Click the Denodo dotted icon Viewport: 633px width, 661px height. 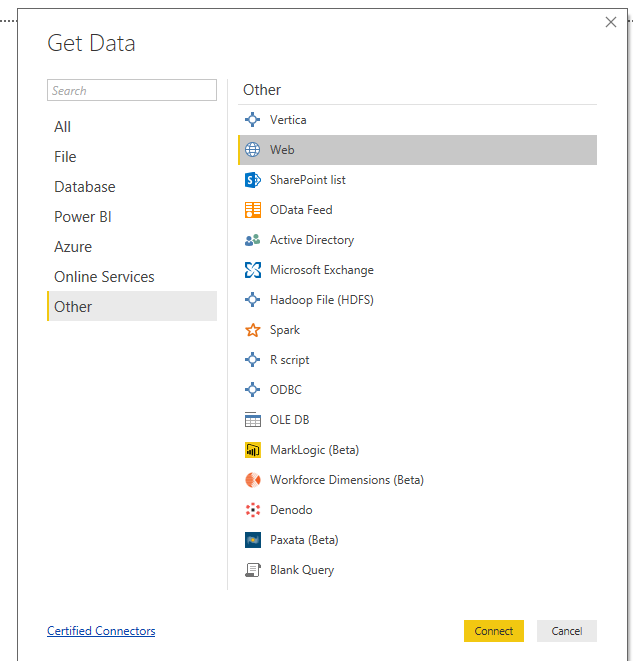pos(252,510)
